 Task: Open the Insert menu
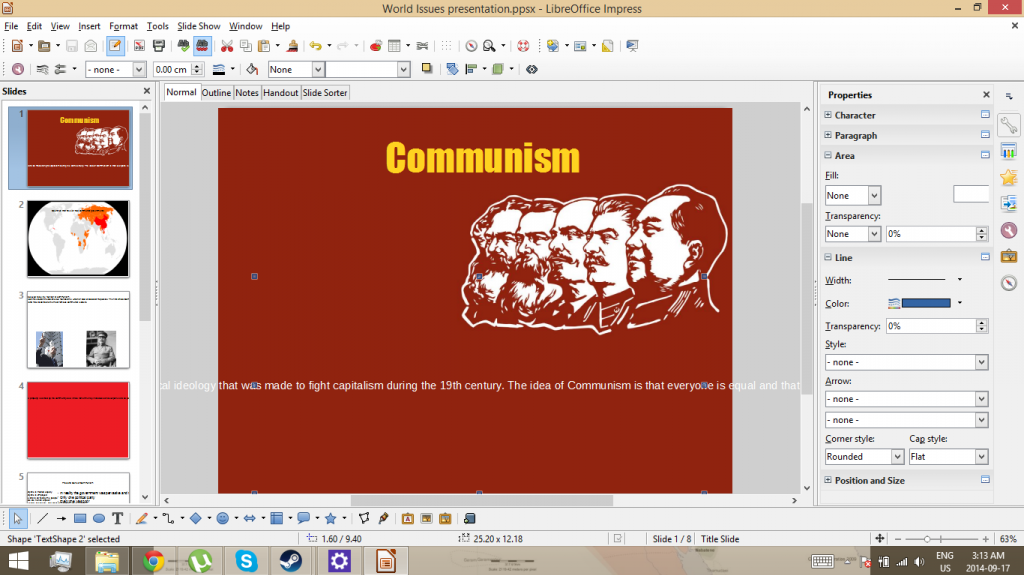[x=89, y=26]
